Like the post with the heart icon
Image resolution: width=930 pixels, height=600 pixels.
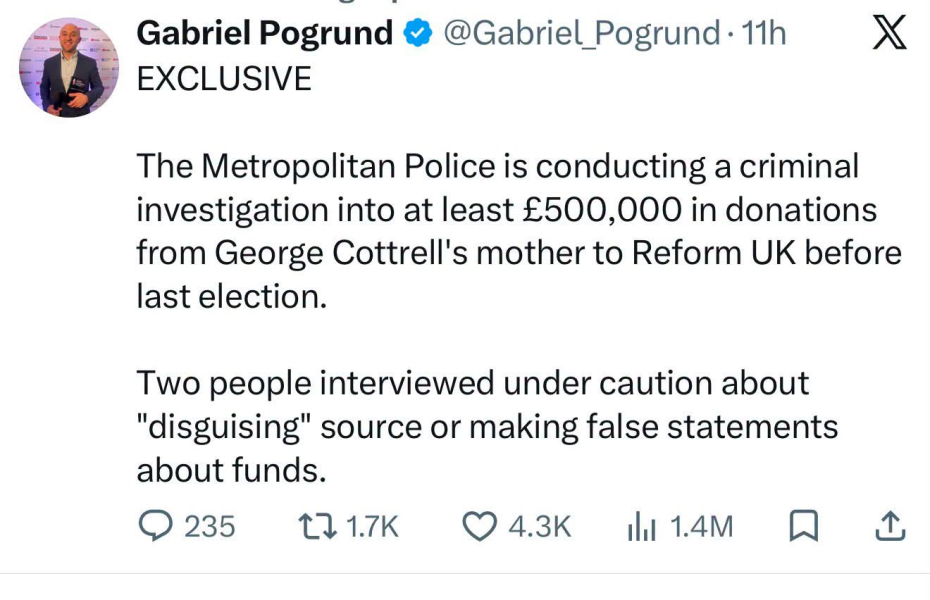479,526
